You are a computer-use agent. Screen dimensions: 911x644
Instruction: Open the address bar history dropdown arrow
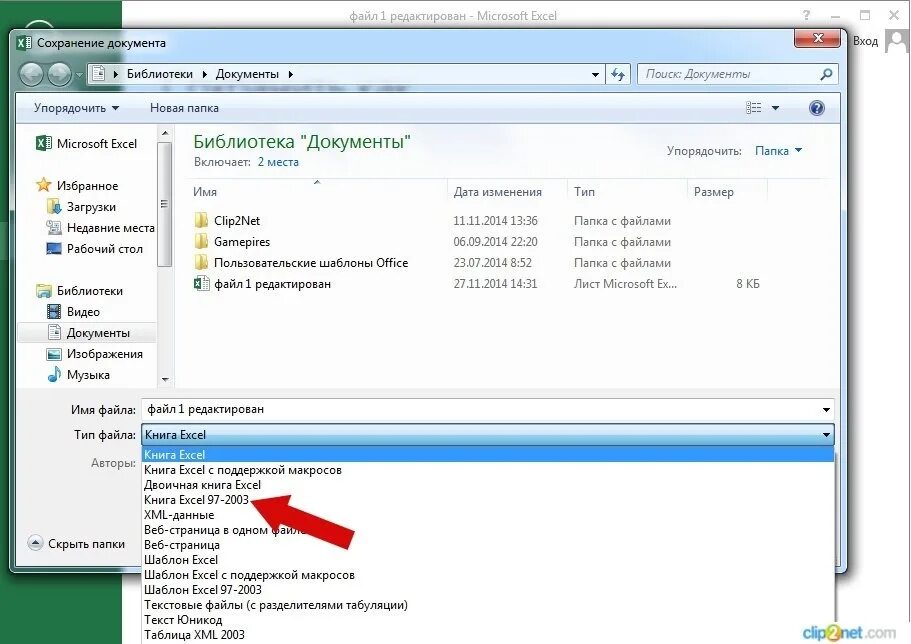(x=595, y=74)
